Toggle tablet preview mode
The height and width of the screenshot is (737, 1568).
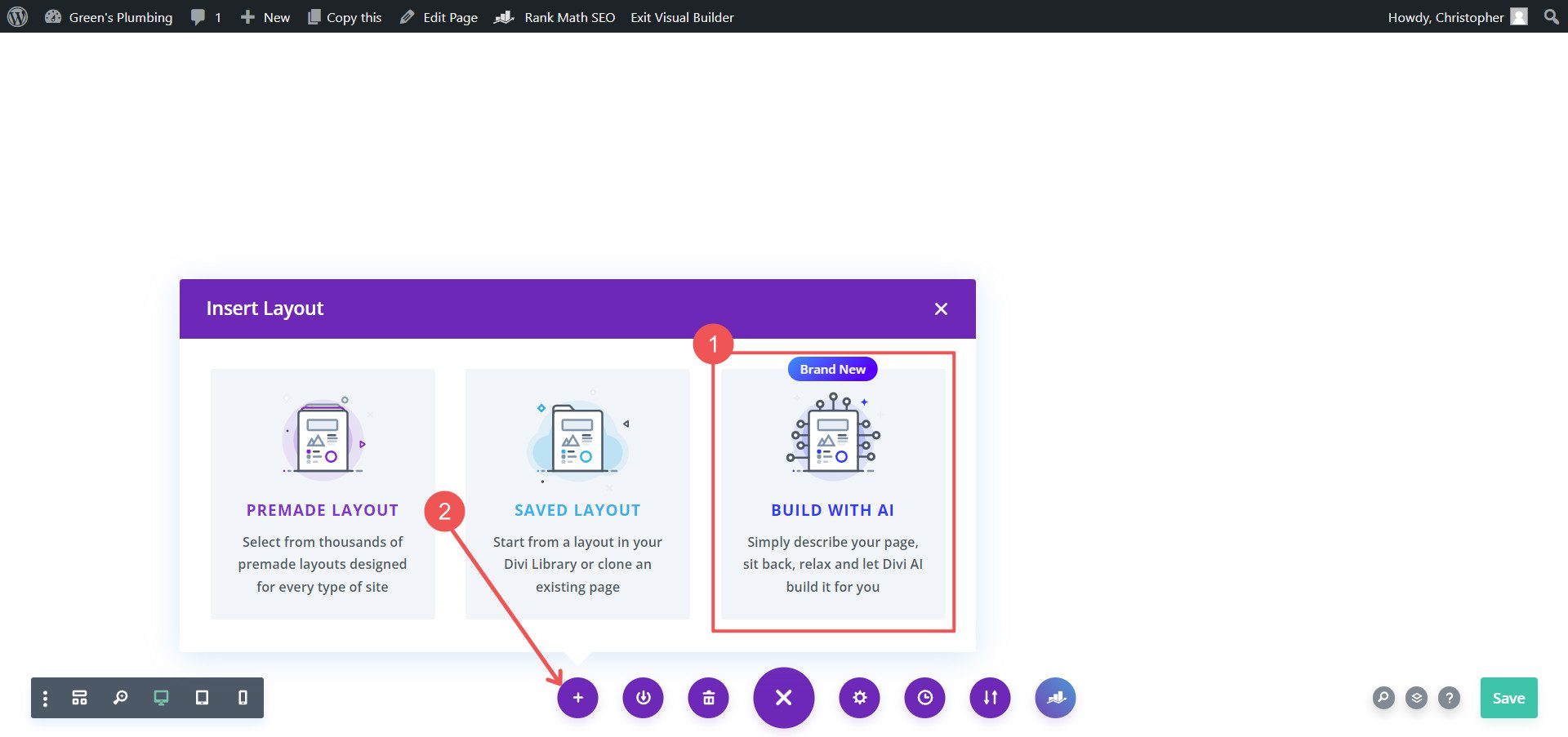[203, 698]
